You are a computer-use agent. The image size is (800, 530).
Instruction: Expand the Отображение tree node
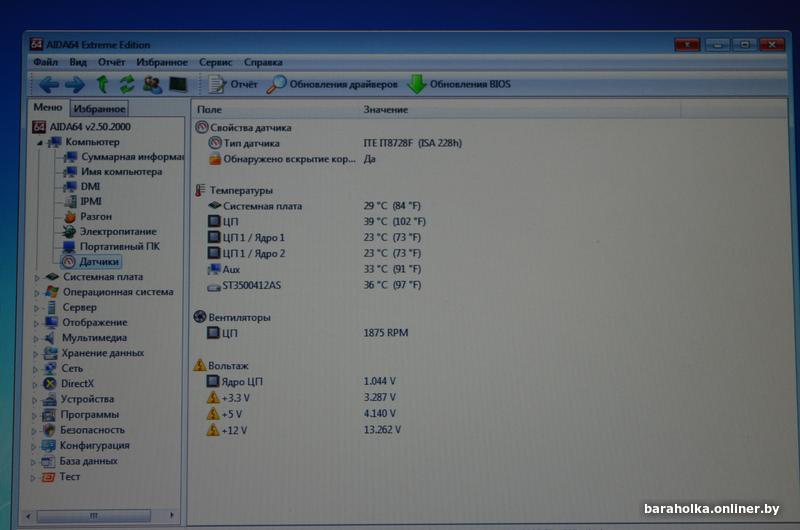coord(37,323)
